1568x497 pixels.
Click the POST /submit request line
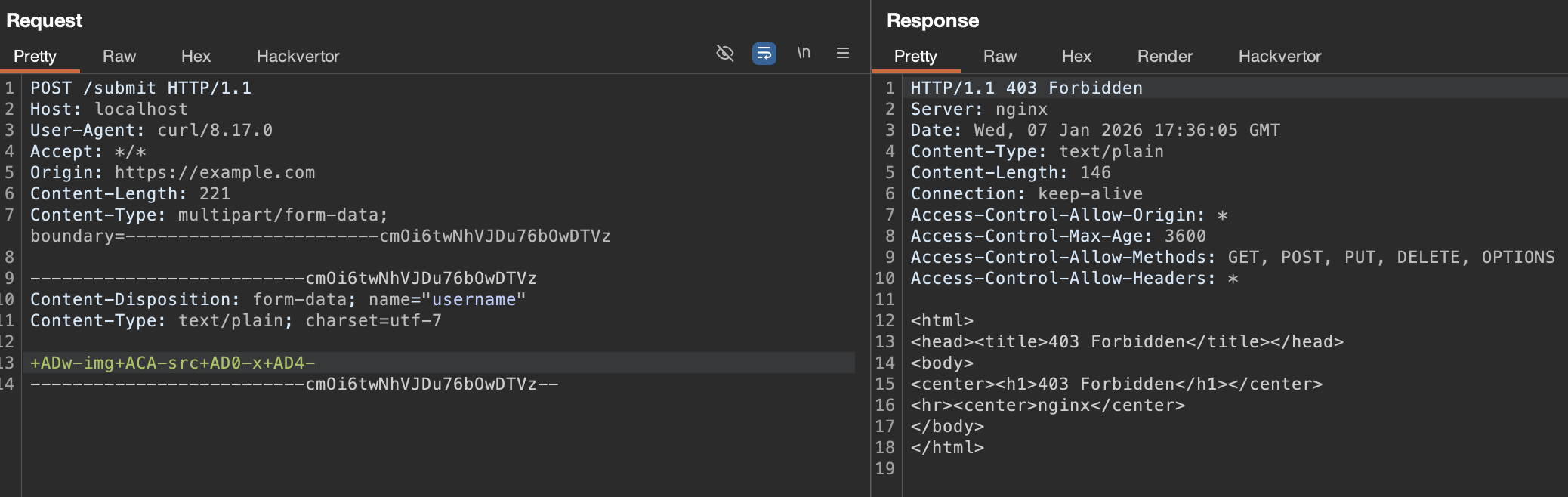click(x=140, y=88)
